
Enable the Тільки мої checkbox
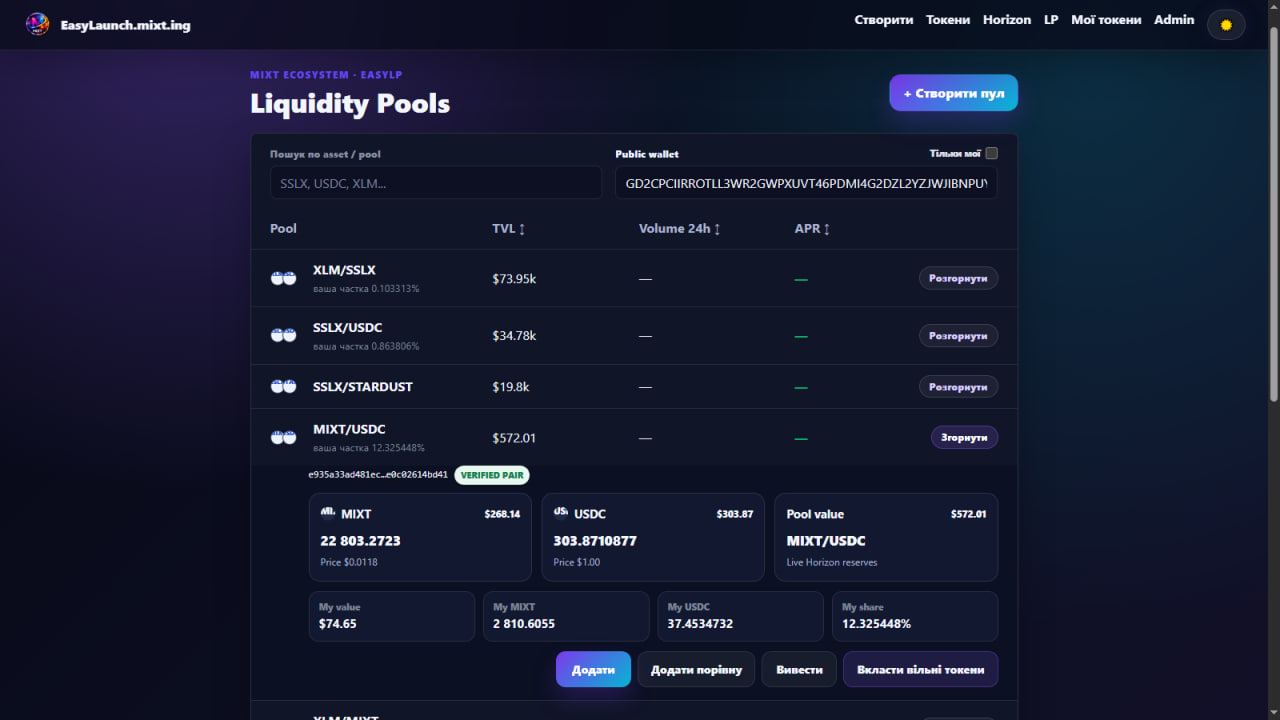[991, 153]
